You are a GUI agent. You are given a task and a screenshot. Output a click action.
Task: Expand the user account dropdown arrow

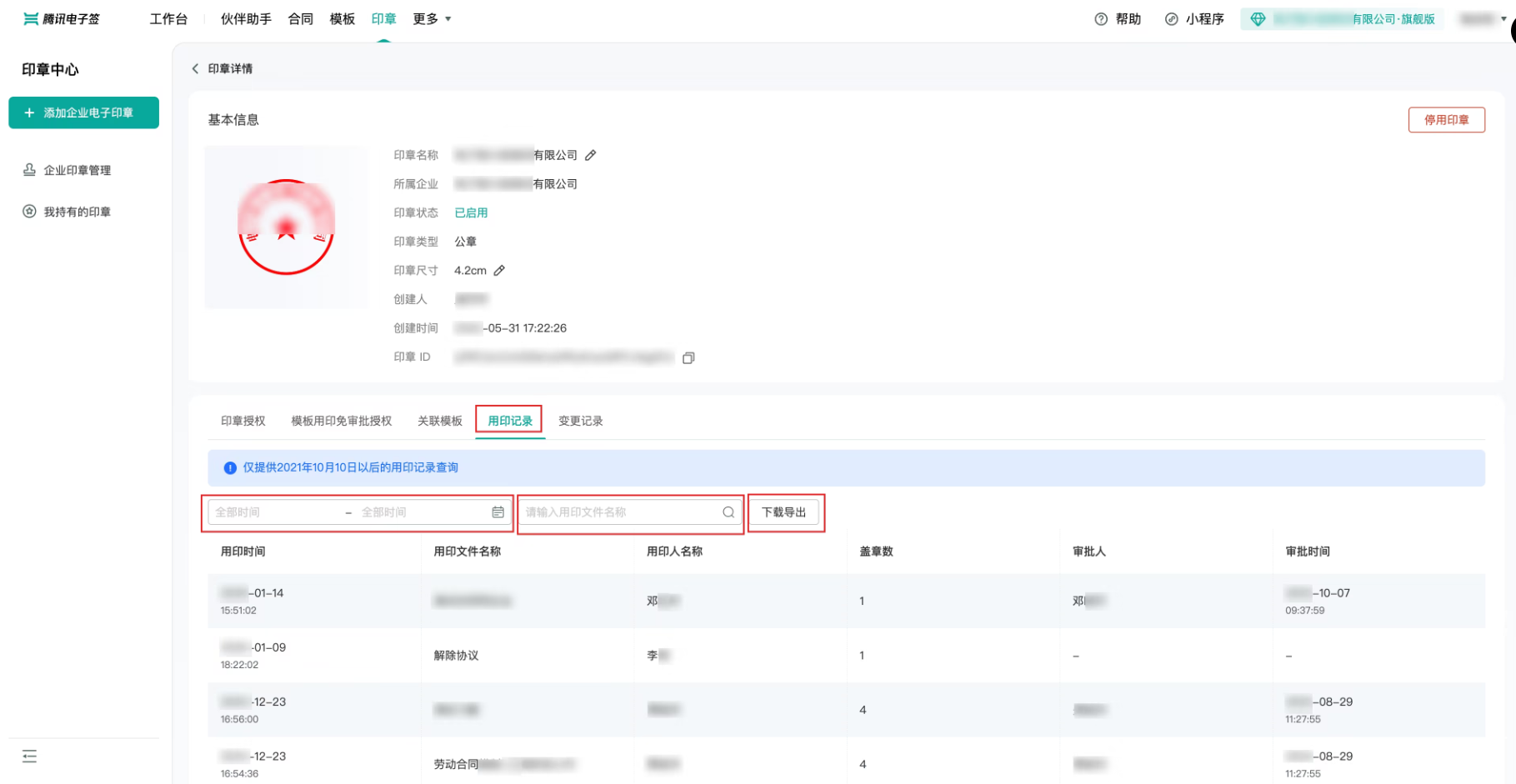1503,19
